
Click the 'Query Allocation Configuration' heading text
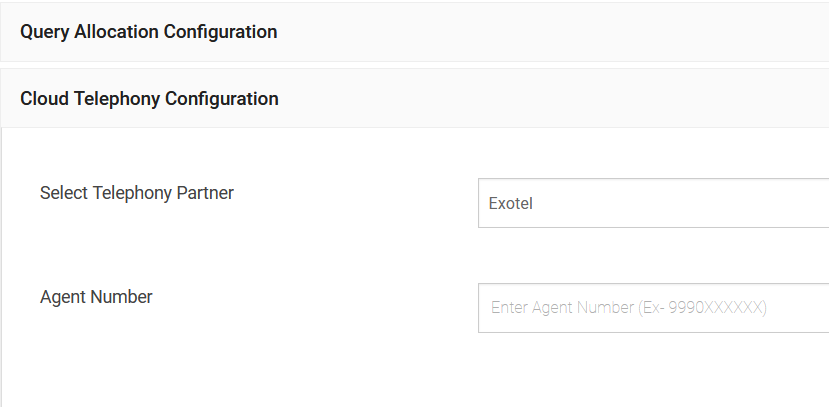(149, 32)
